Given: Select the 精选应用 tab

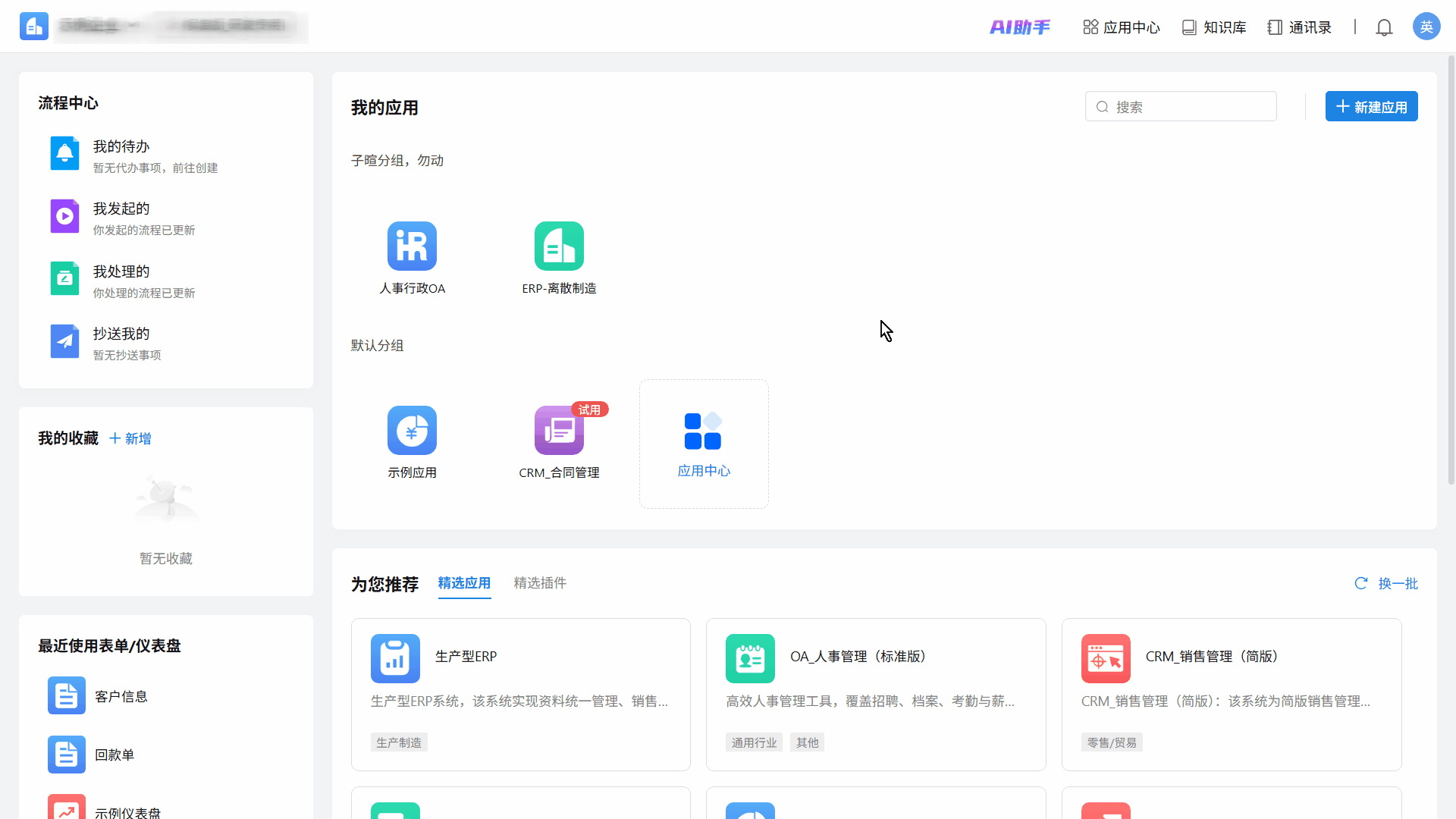Looking at the screenshot, I should (x=464, y=583).
